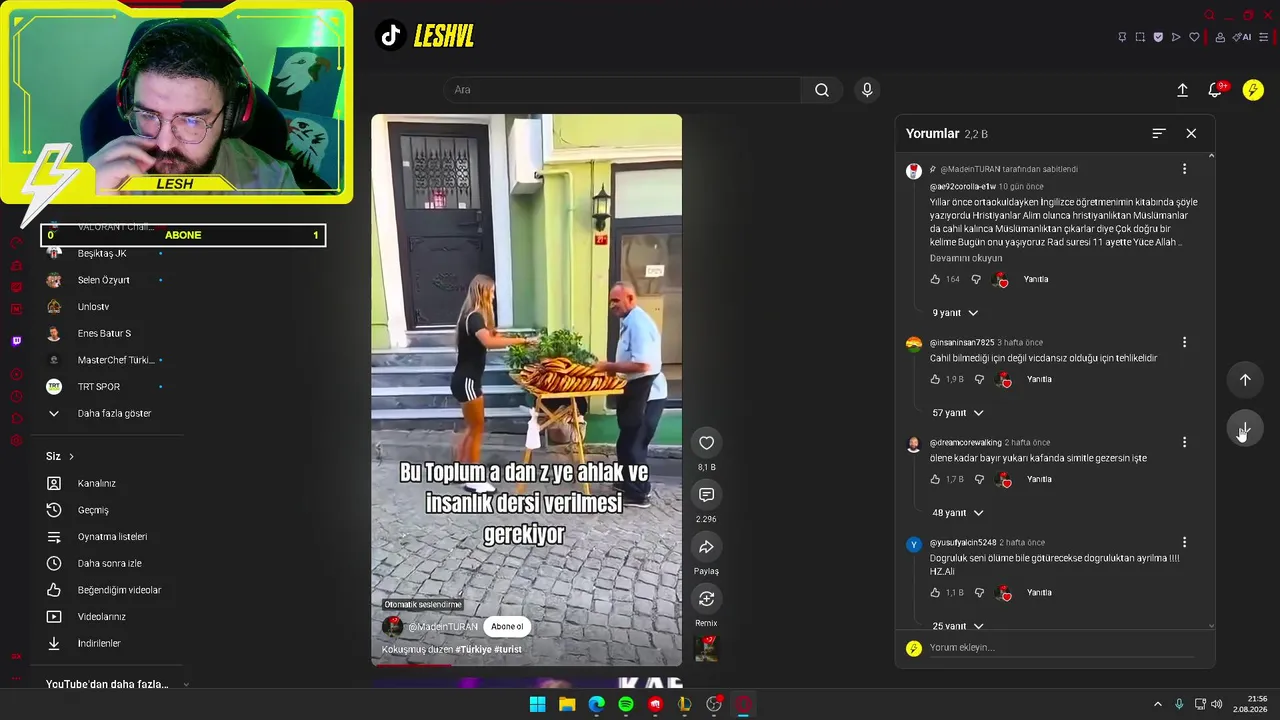Dislike @yusufyalcin5248's comment
Image resolution: width=1280 pixels, height=720 pixels.
coord(979,593)
